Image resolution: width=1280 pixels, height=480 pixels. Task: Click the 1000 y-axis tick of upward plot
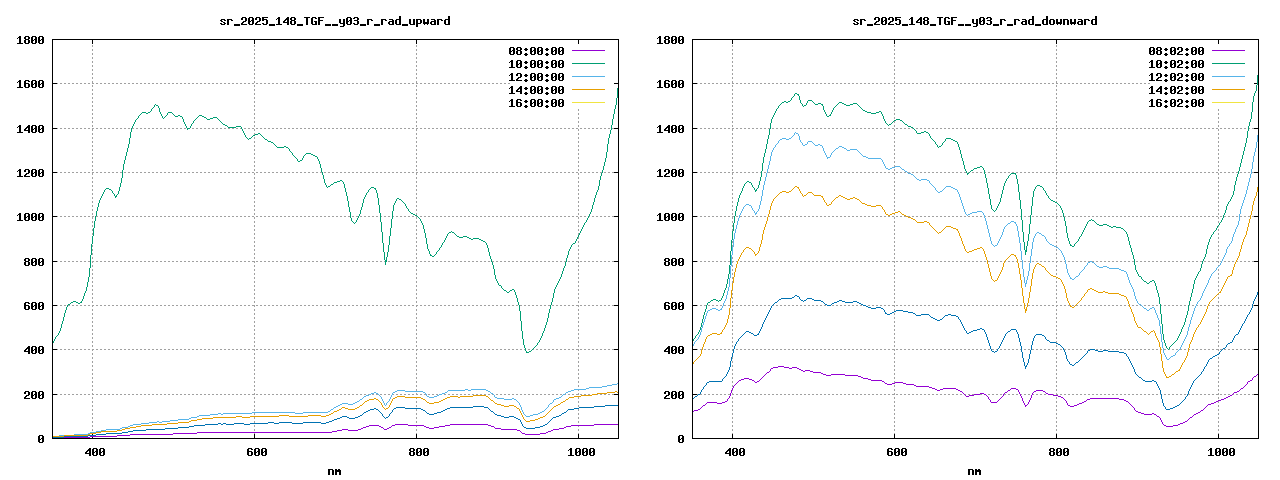[30, 218]
